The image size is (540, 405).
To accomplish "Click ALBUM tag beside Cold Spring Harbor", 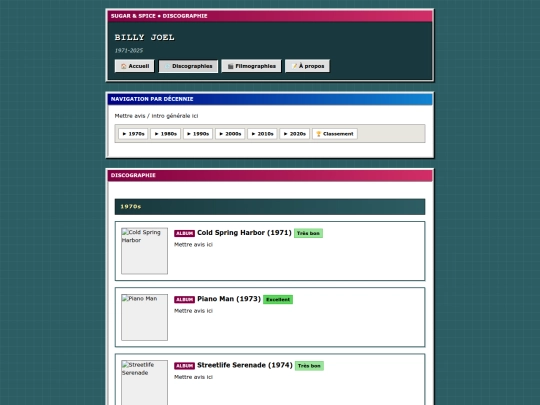I will point(184,233).
